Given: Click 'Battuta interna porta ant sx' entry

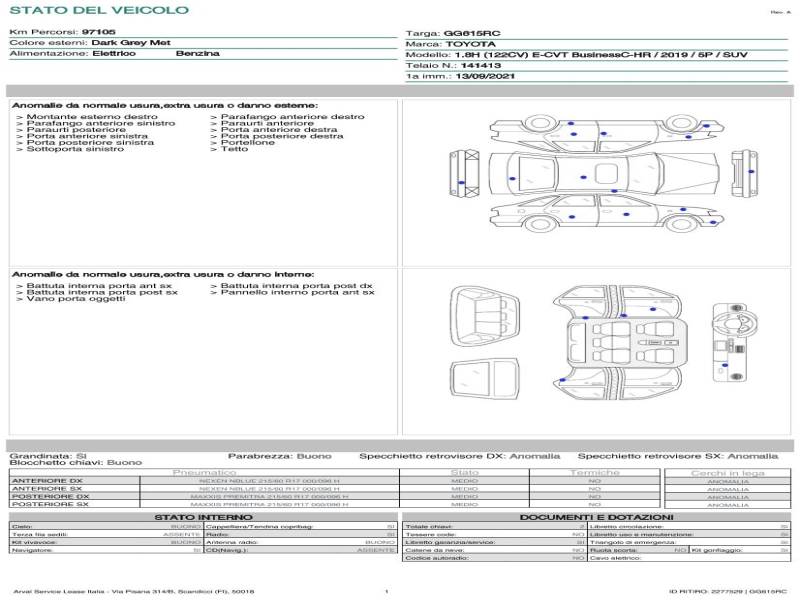Looking at the screenshot, I should (99, 286).
